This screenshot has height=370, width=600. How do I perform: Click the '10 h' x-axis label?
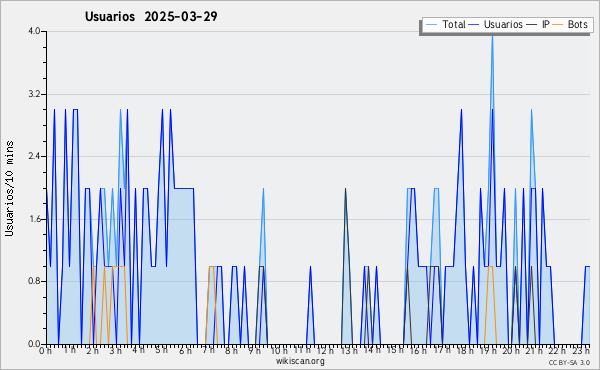[279, 351]
